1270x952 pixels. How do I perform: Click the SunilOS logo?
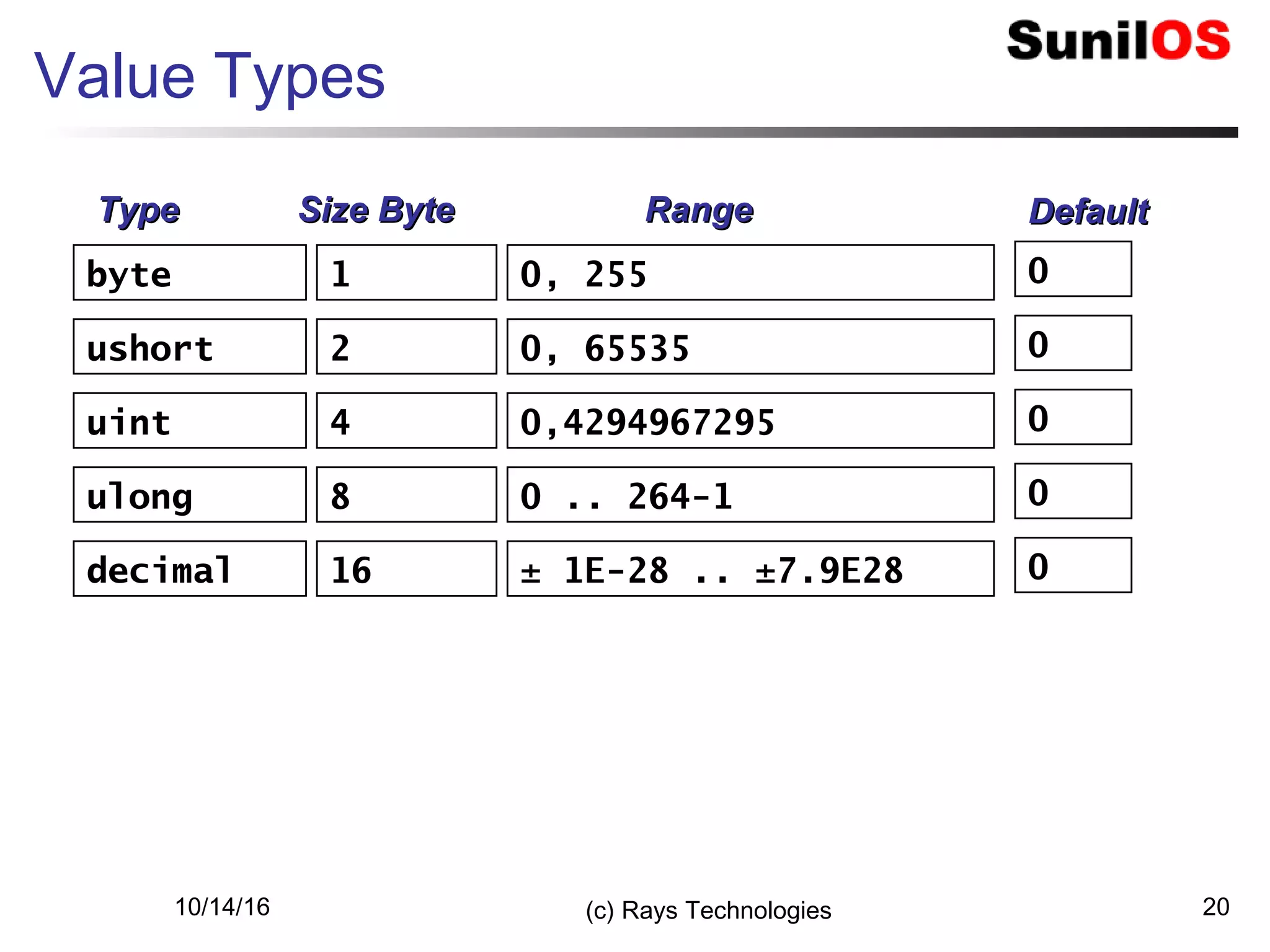(x=1118, y=41)
